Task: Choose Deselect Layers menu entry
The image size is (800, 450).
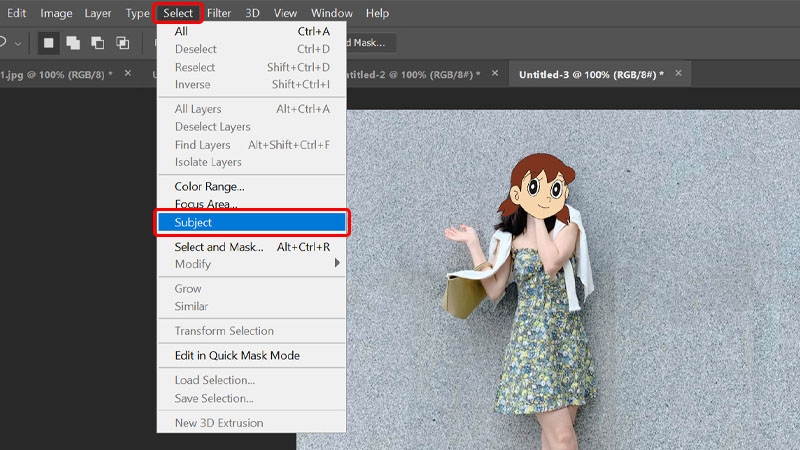Action: (x=252, y=127)
